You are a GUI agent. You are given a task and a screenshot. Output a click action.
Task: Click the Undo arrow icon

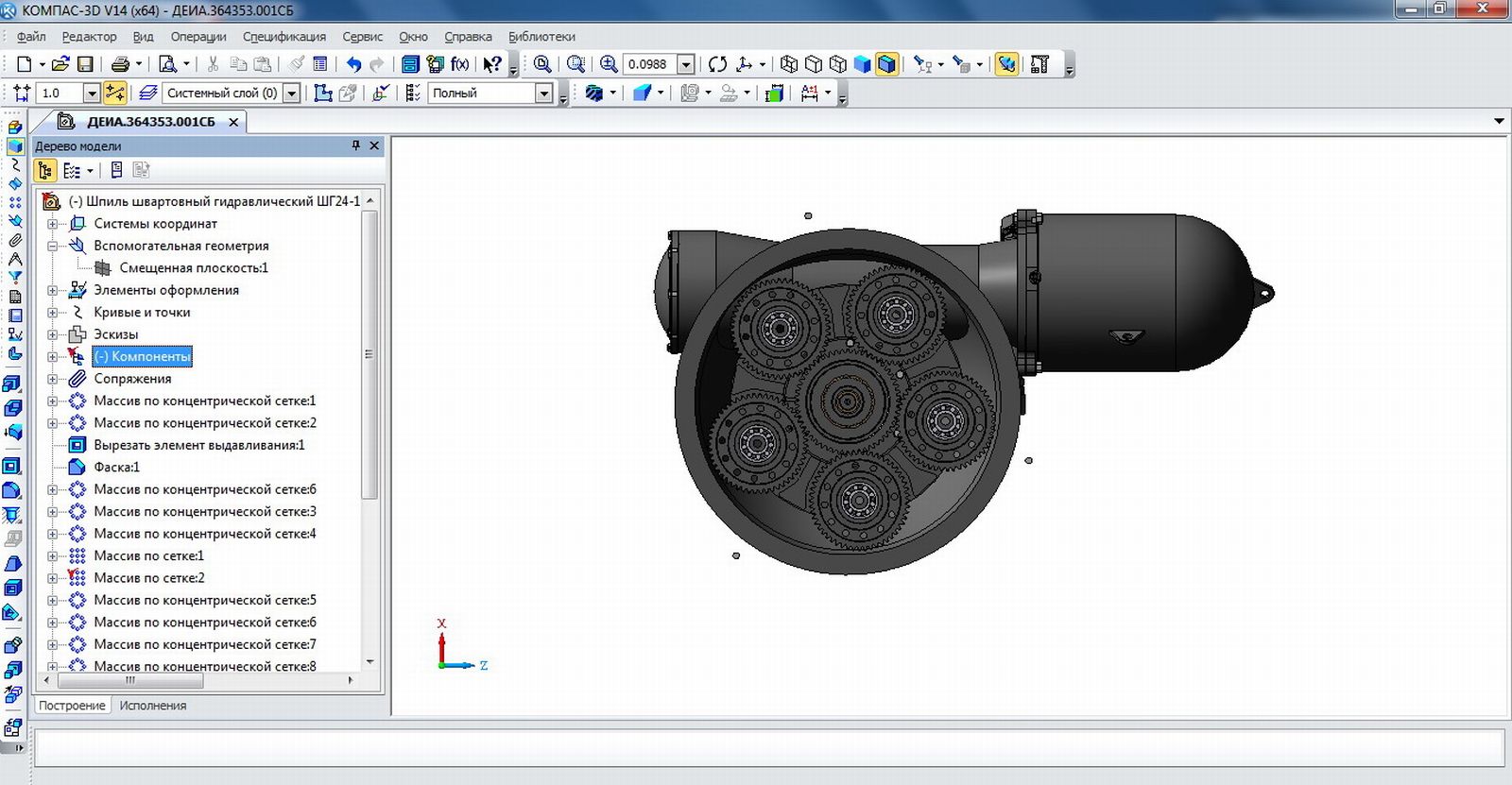click(353, 64)
